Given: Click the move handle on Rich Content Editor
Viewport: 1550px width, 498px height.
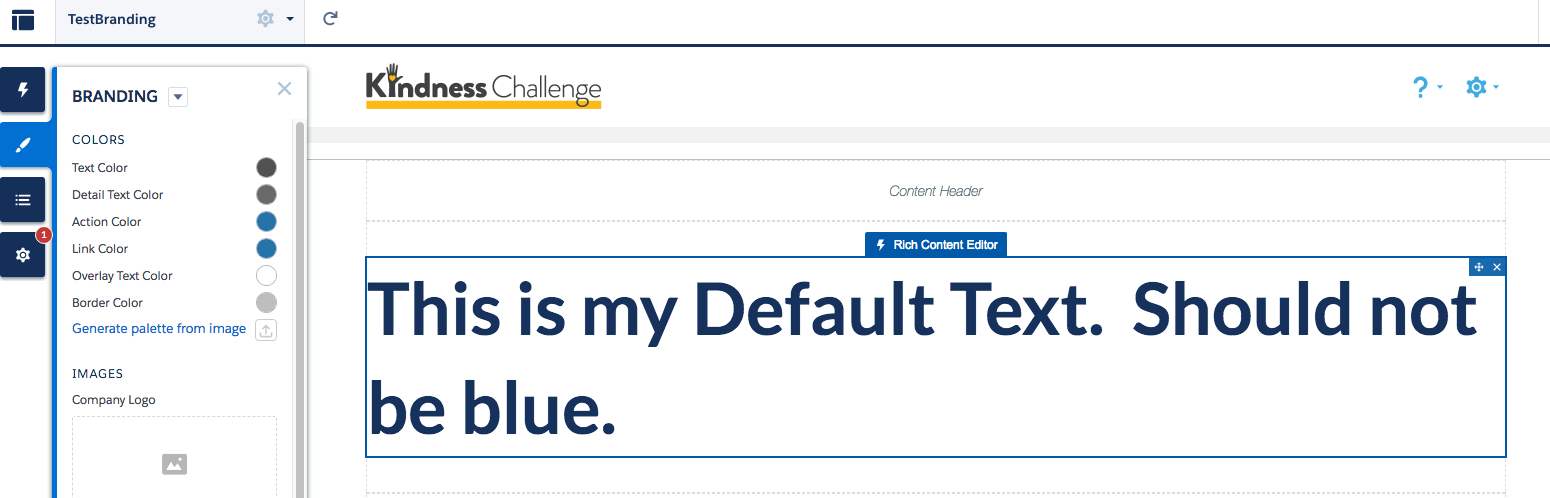Looking at the screenshot, I should (x=1479, y=267).
